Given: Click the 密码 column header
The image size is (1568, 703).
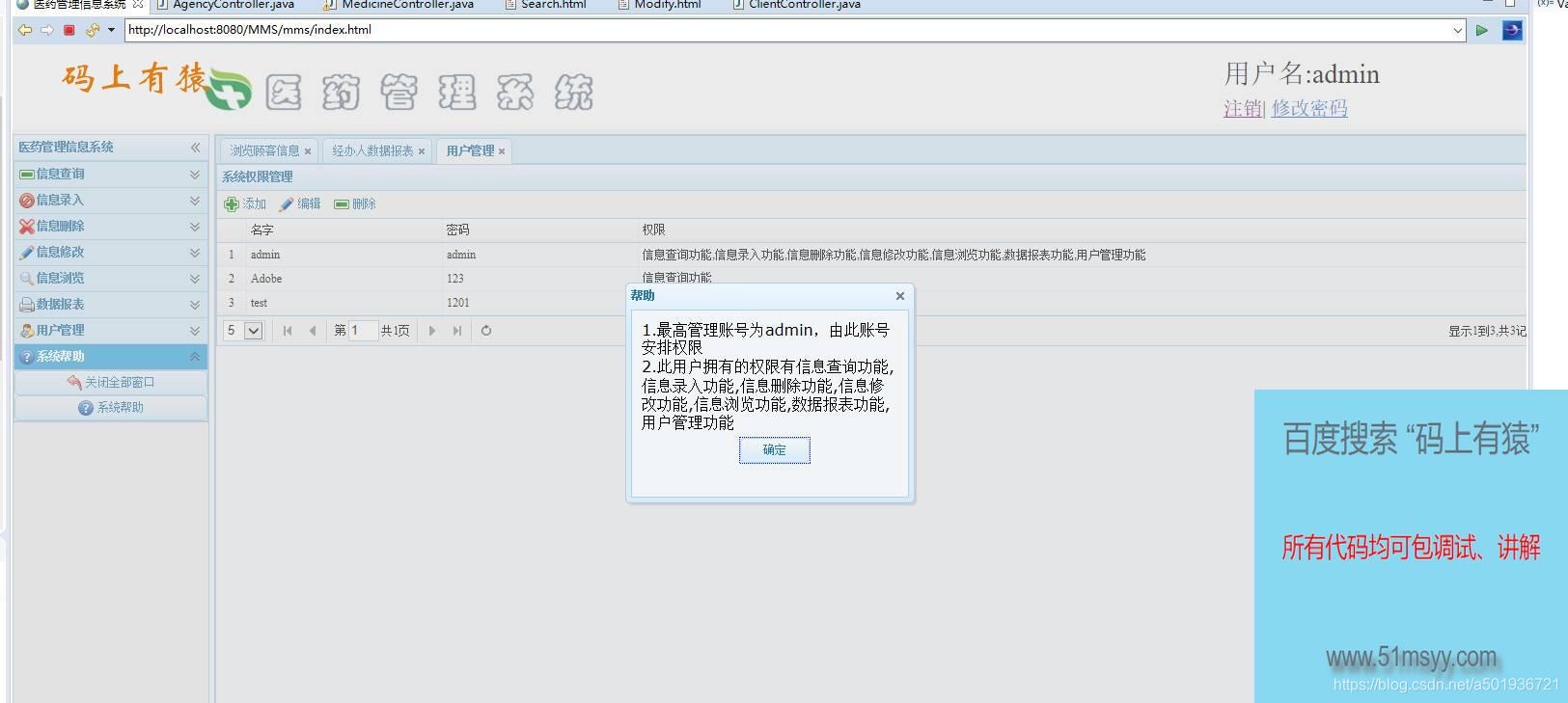Looking at the screenshot, I should (539, 230).
